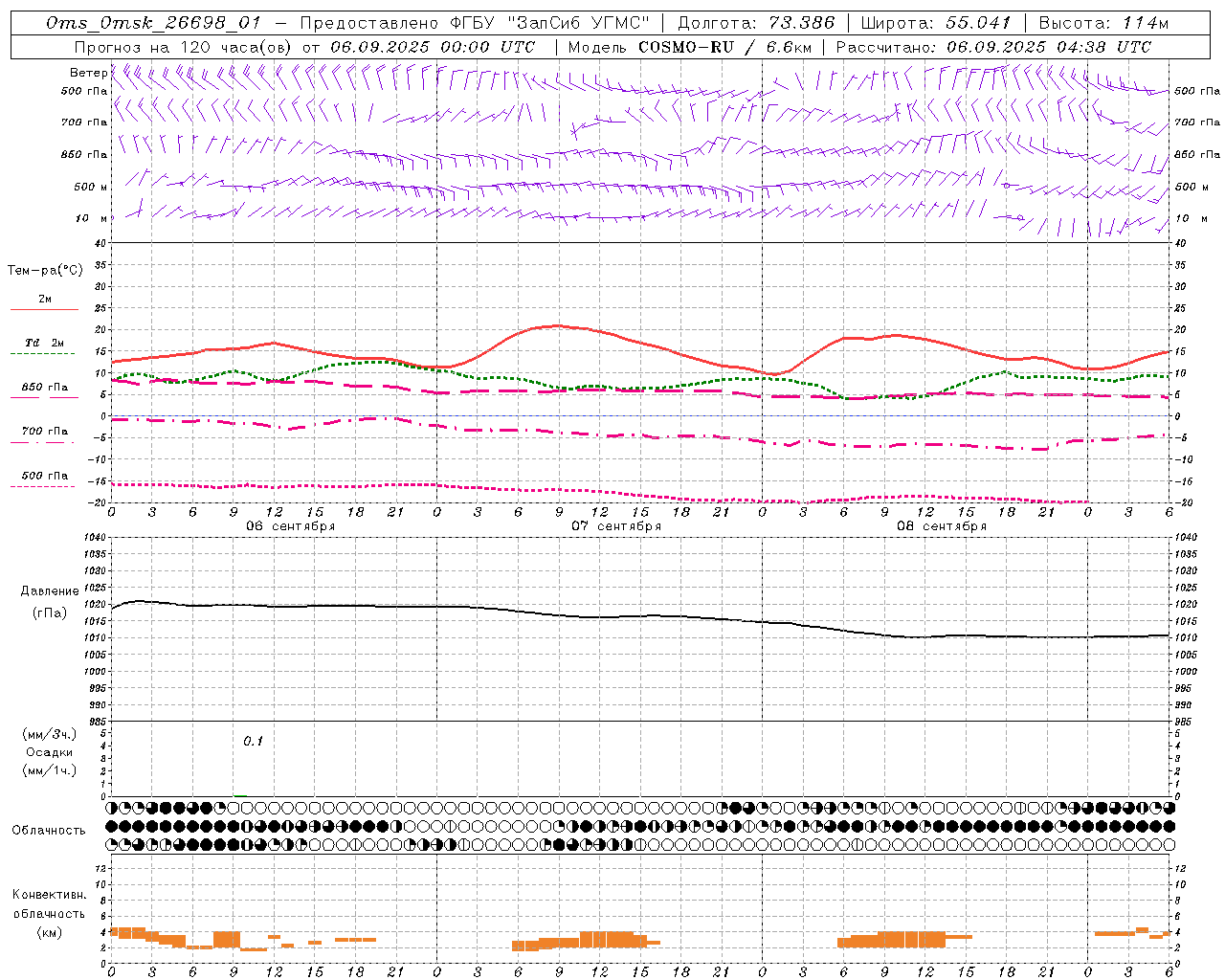
Task: Click the green dashed Td legend line sample
Action: [x=42, y=354]
